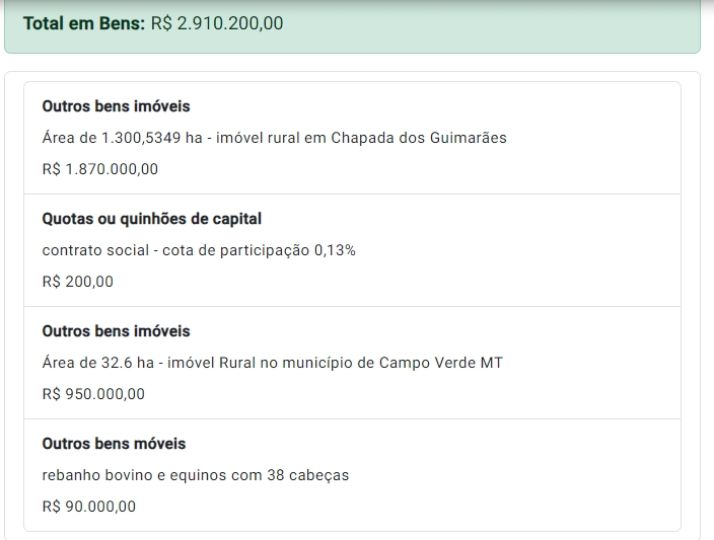Click the 0,13% participation text
This screenshot has height=540, width=714.
pos(335,250)
